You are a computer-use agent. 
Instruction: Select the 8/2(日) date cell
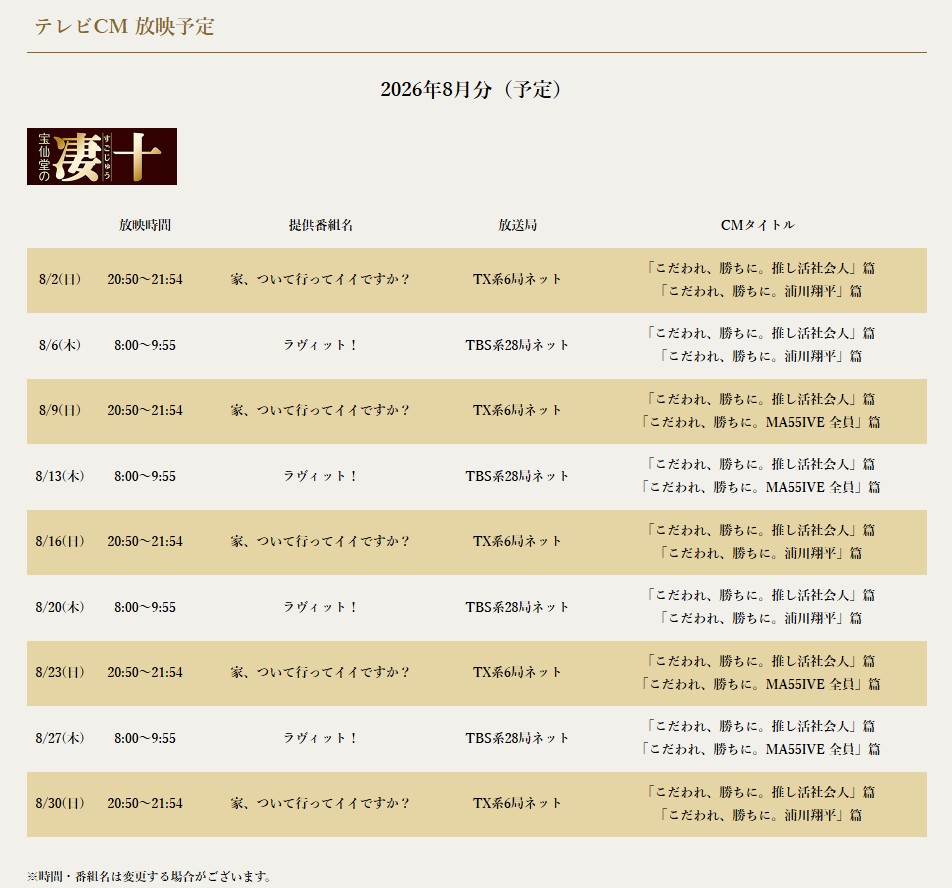(60, 279)
